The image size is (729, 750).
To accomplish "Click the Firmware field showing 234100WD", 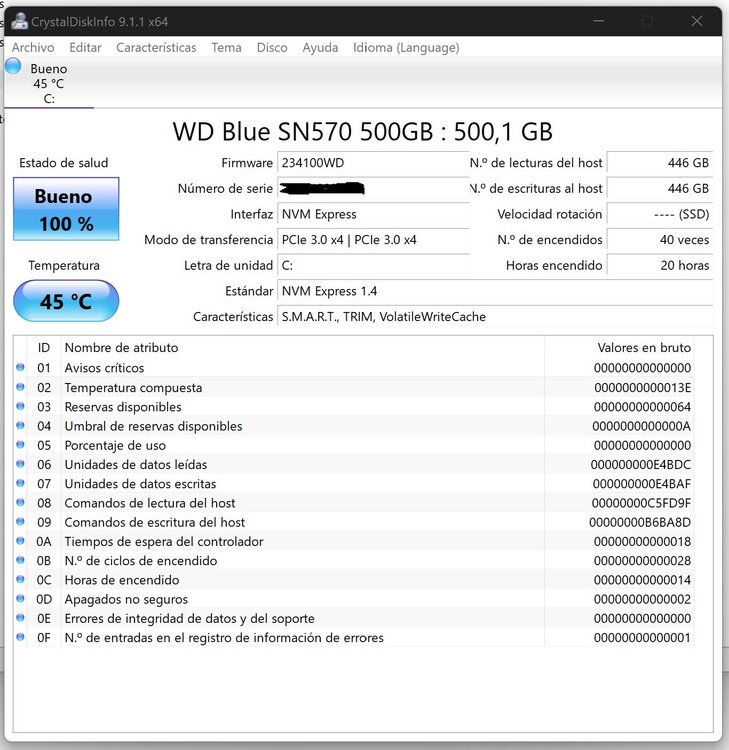I will [373, 163].
